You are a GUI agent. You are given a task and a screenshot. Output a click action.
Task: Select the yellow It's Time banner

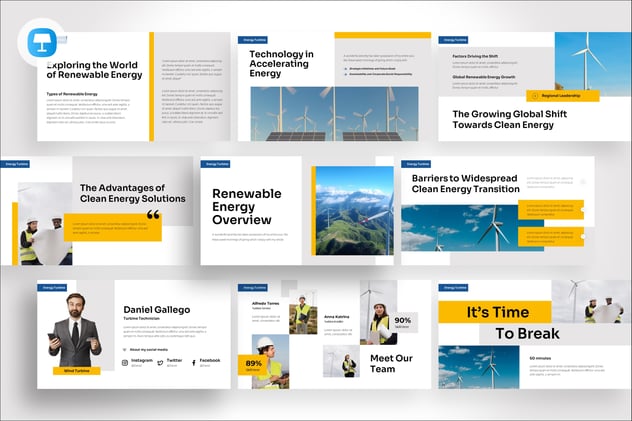[x=495, y=313]
